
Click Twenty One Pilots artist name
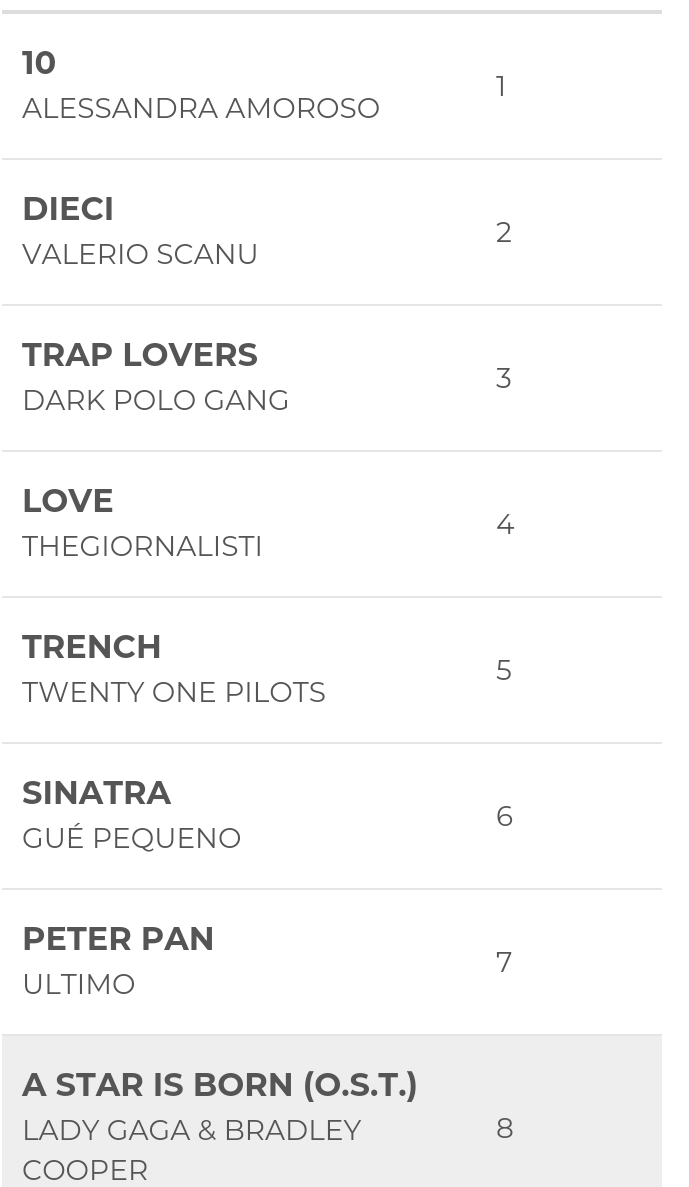click(173, 692)
